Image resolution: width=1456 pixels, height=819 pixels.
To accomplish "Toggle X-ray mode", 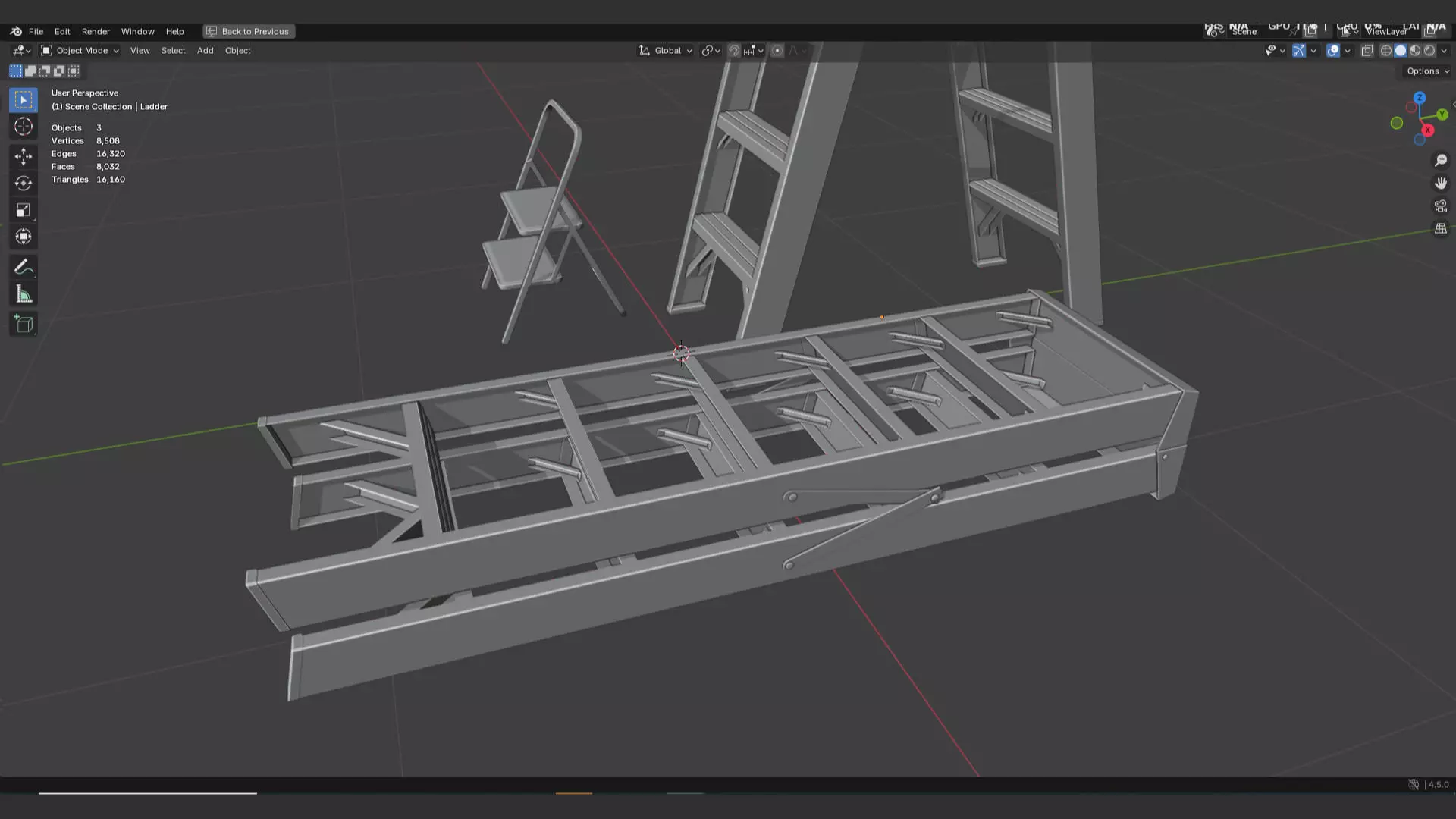I will click(1367, 51).
